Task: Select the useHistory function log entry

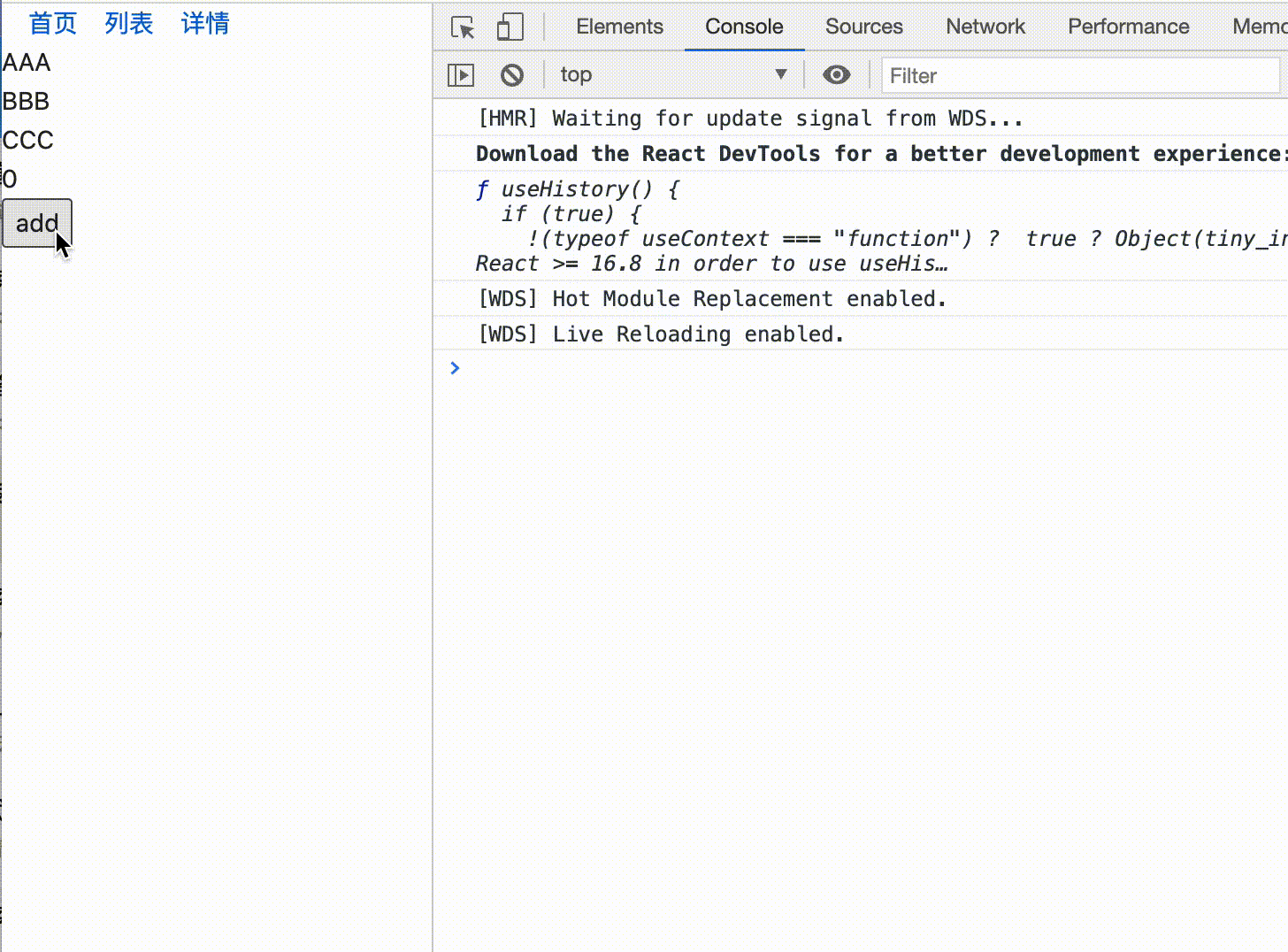Action: pos(860,226)
